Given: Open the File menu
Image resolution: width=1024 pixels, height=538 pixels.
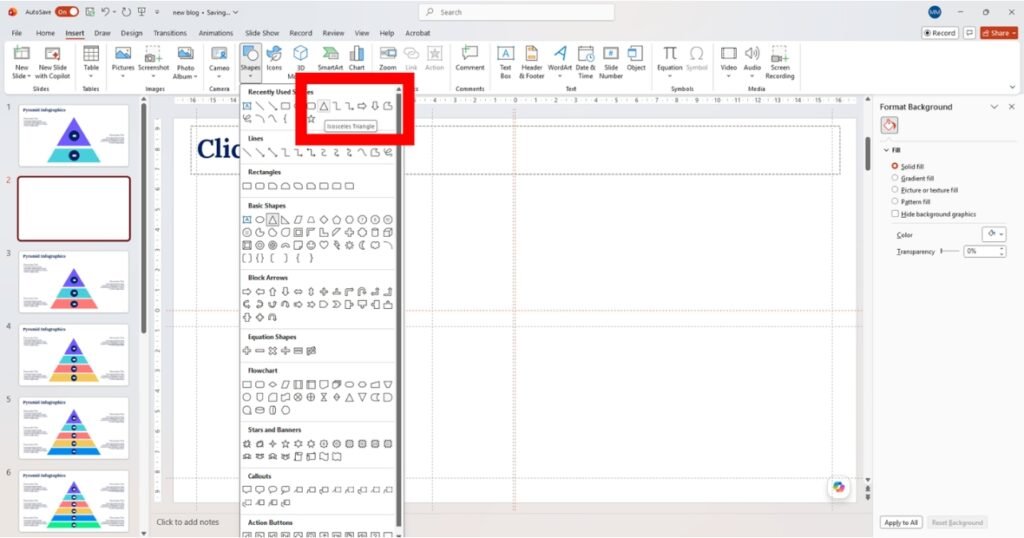Looking at the screenshot, I should (x=17, y=33).
